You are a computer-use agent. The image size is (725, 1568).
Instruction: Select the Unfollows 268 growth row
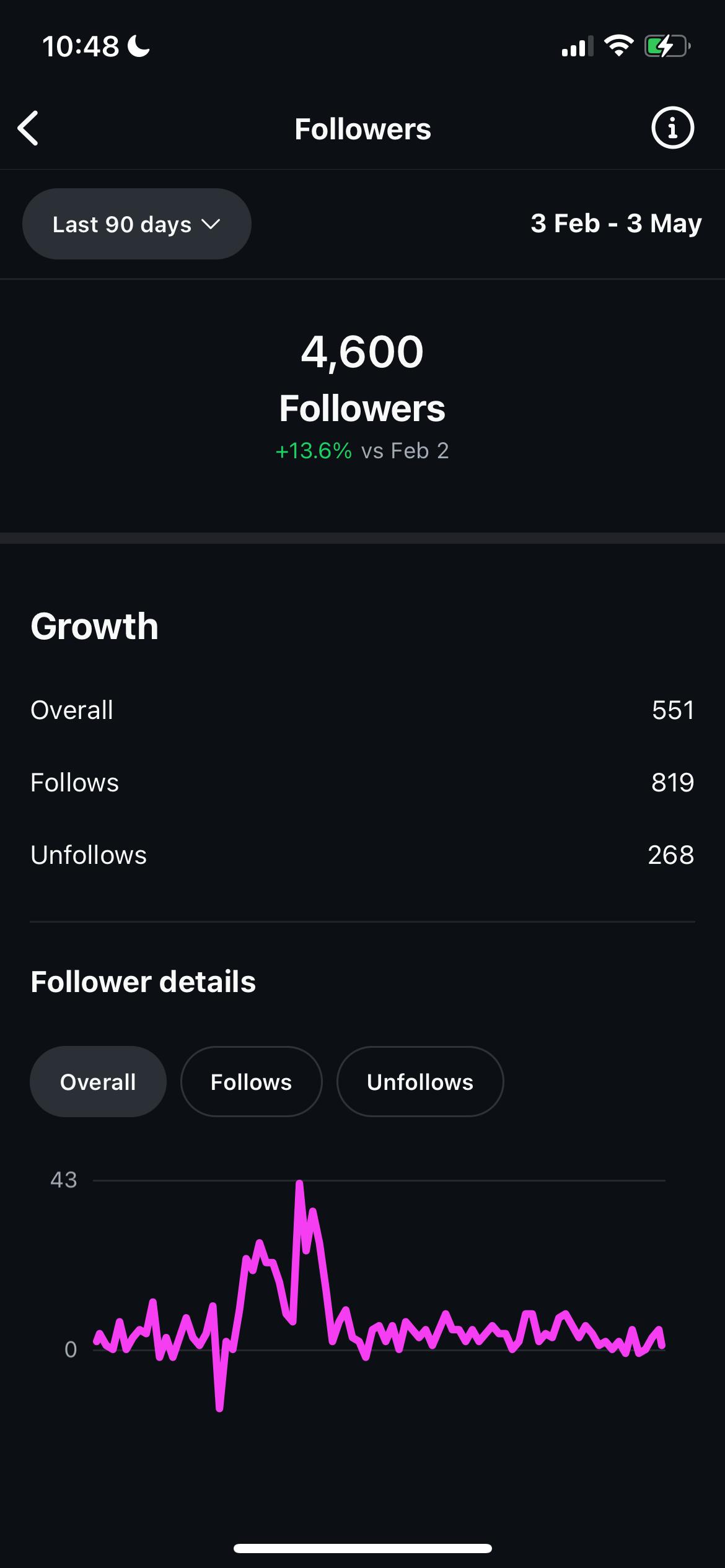click(x=362, y=855)
